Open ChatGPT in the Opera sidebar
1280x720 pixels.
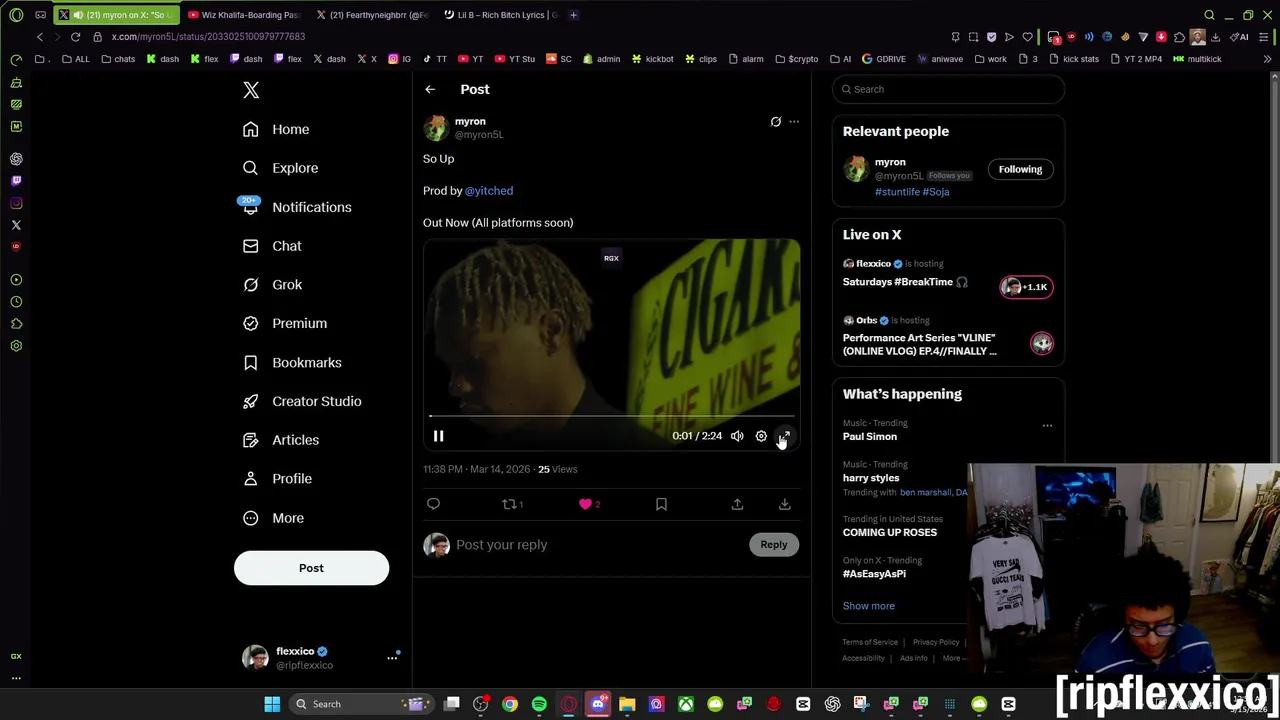pos(16,159)
